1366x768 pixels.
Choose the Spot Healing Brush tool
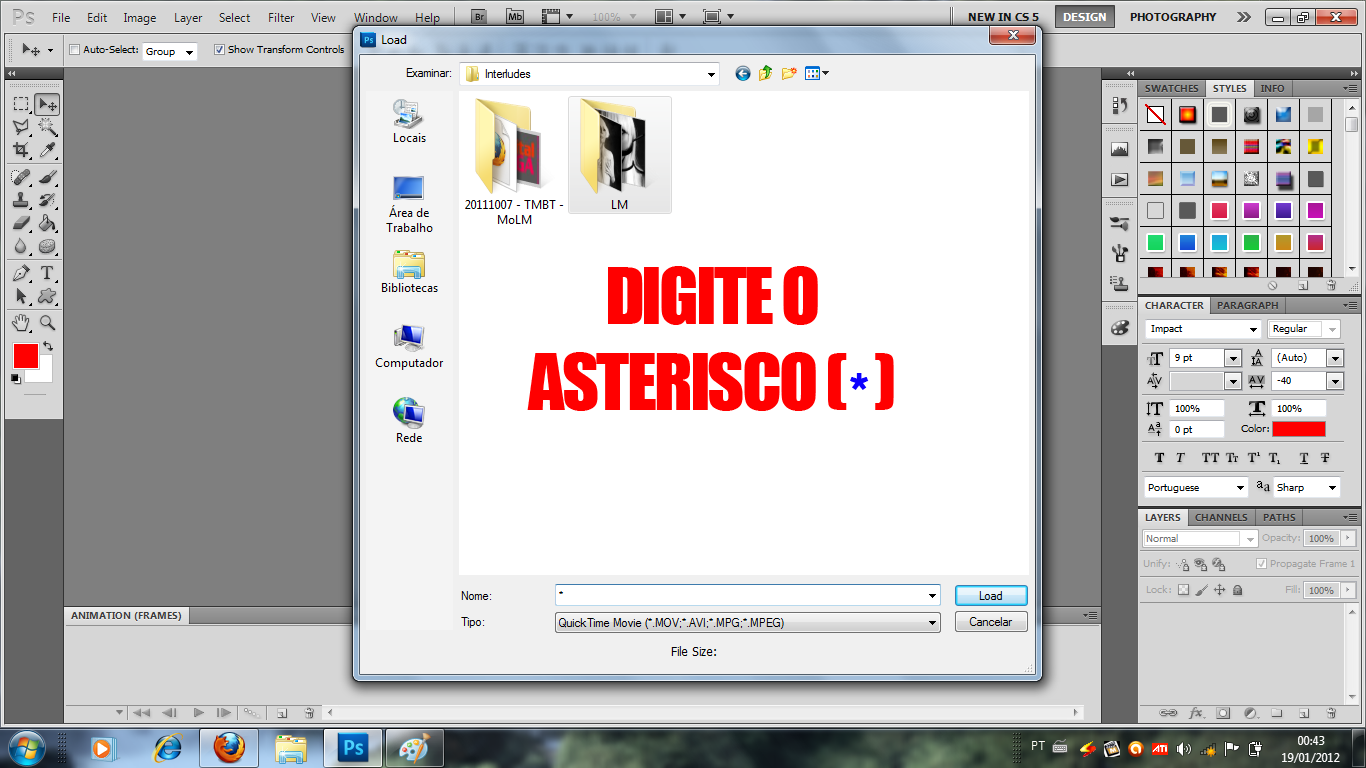(21, 177)
